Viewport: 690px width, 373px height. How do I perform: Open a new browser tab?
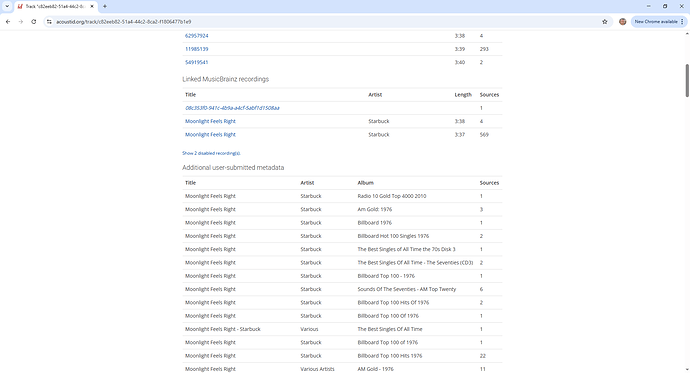pyautogui.click(x=105, y=6)
